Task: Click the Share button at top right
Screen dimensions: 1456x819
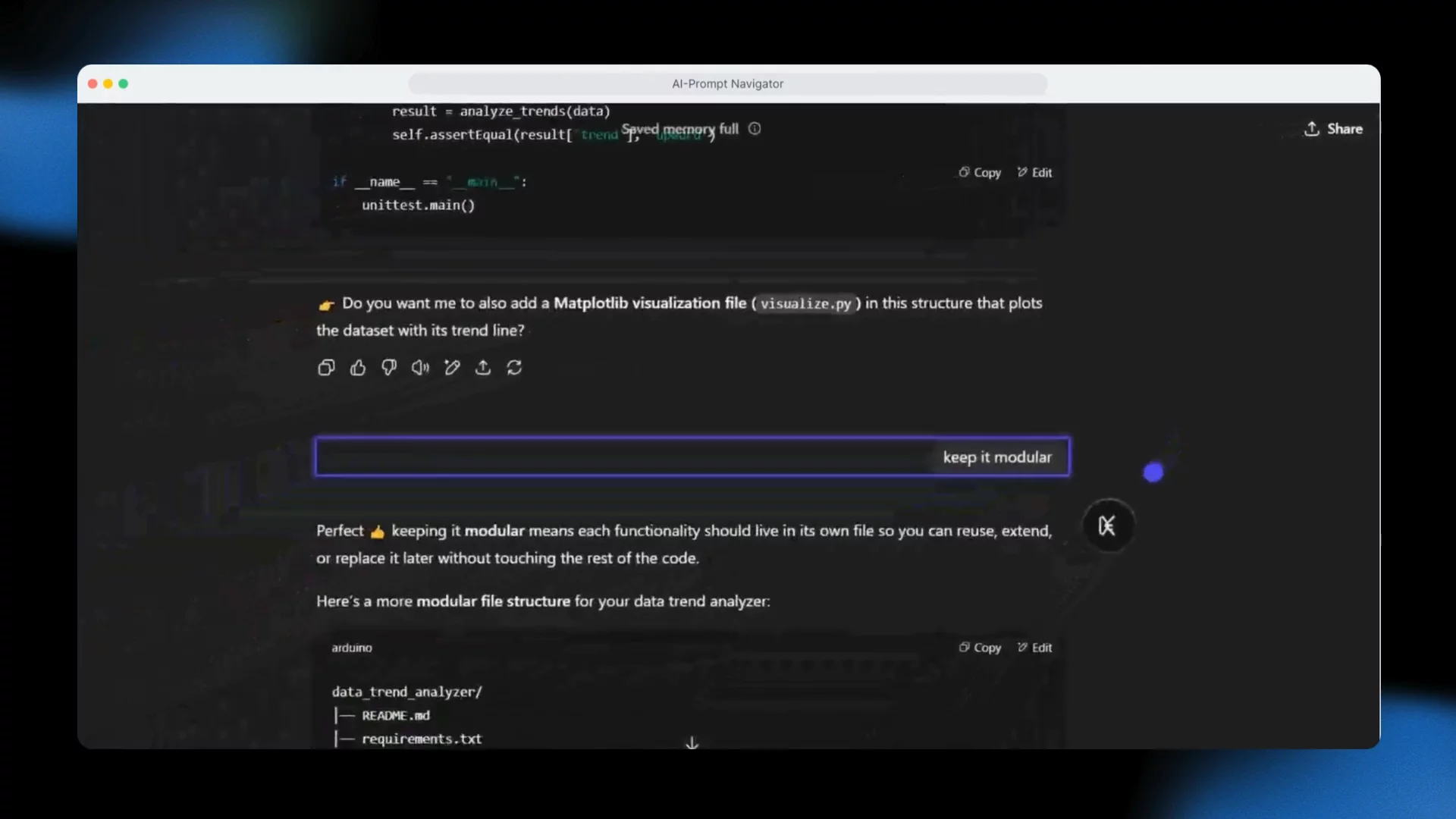Action: click(1333, 129)
